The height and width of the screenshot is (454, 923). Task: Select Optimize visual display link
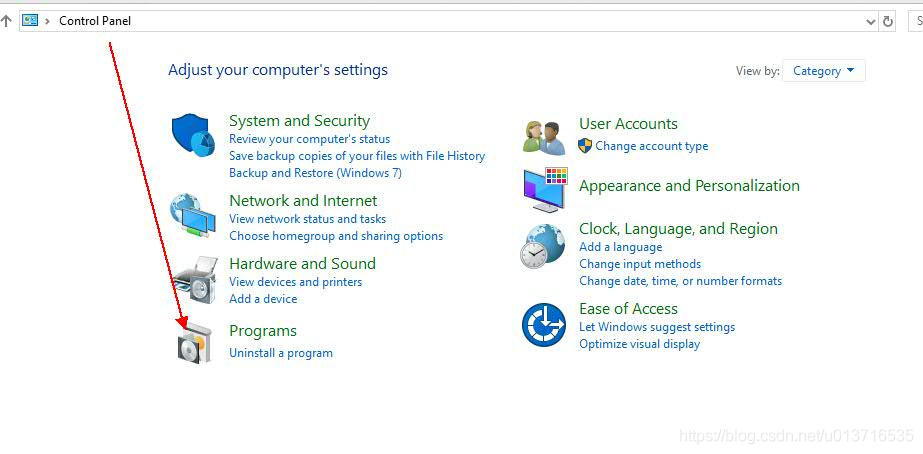(639, 344)
